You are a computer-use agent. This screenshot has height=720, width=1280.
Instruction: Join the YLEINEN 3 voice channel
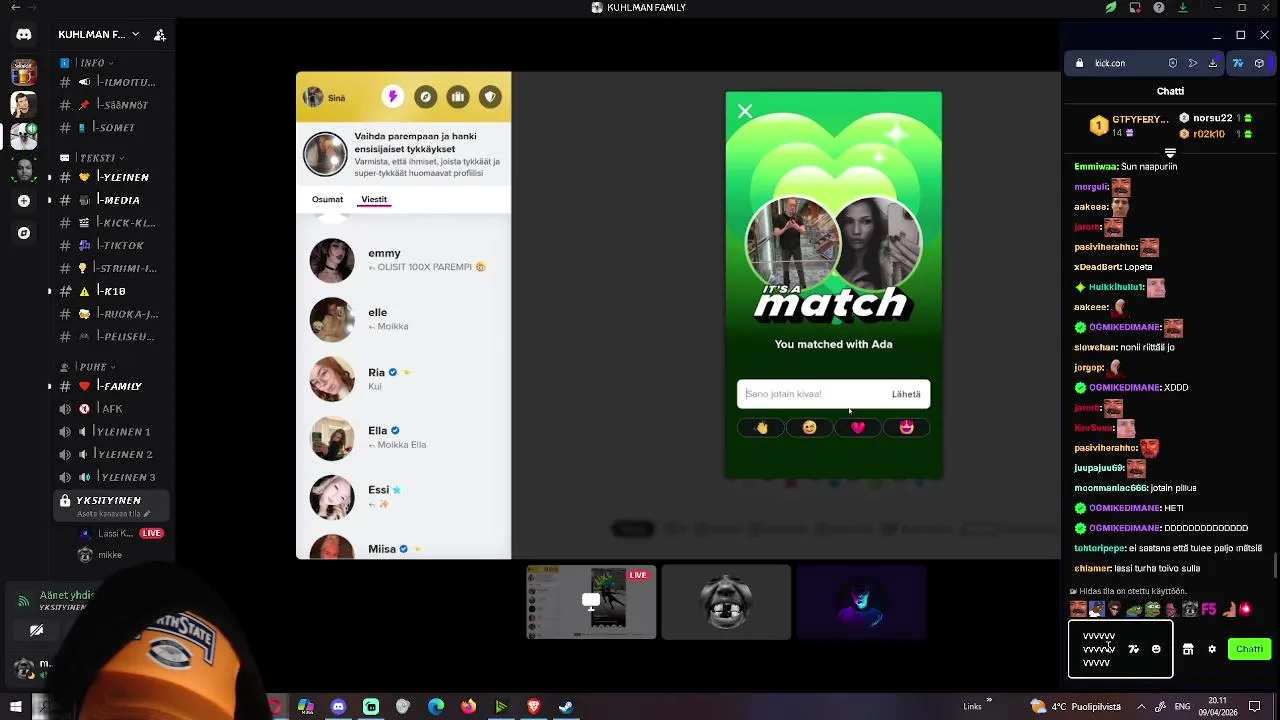pos(112,477)
